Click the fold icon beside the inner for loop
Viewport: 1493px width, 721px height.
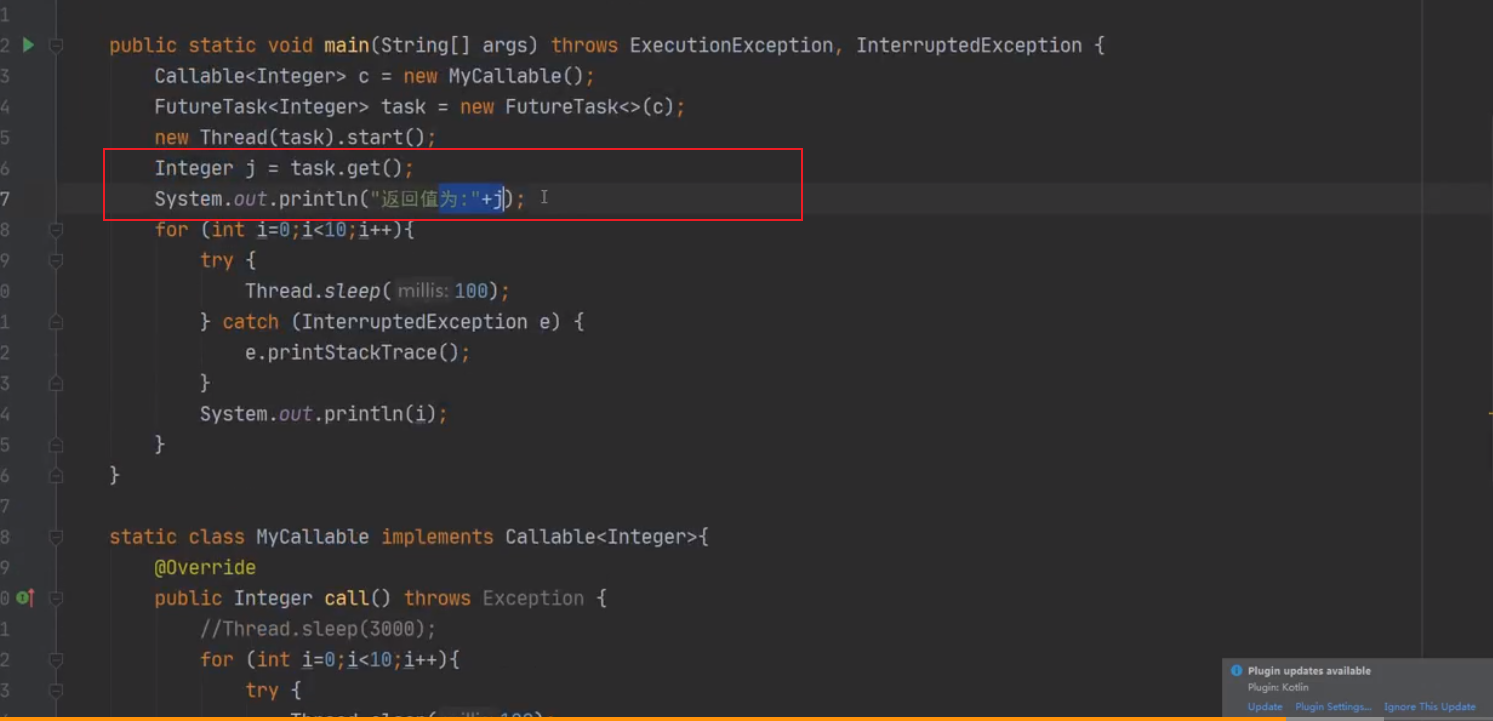click(55, 659)
